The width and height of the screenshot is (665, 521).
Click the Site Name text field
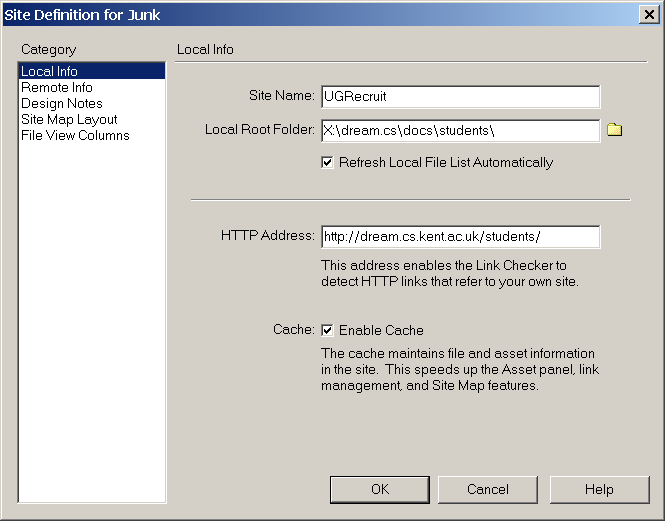pos(461,97)
